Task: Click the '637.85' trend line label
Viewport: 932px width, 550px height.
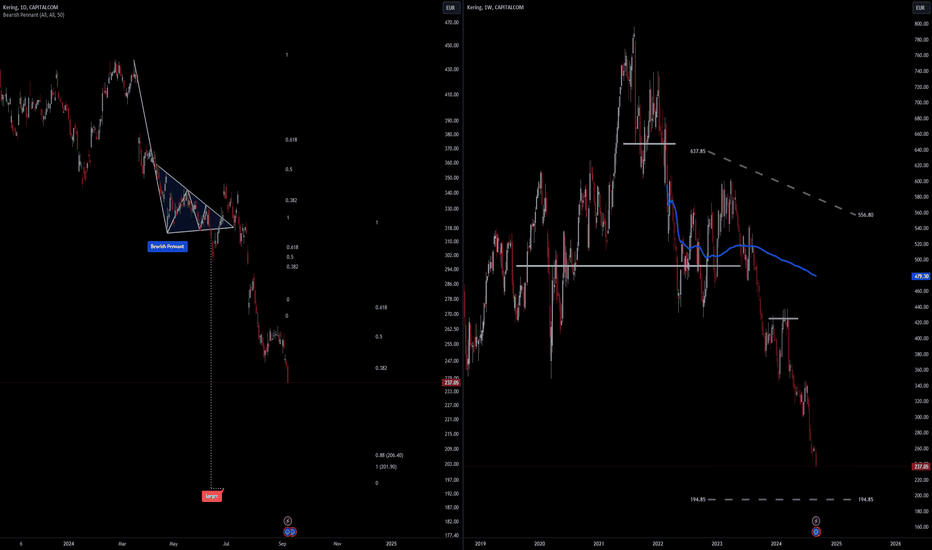Action: pos(698,152)
